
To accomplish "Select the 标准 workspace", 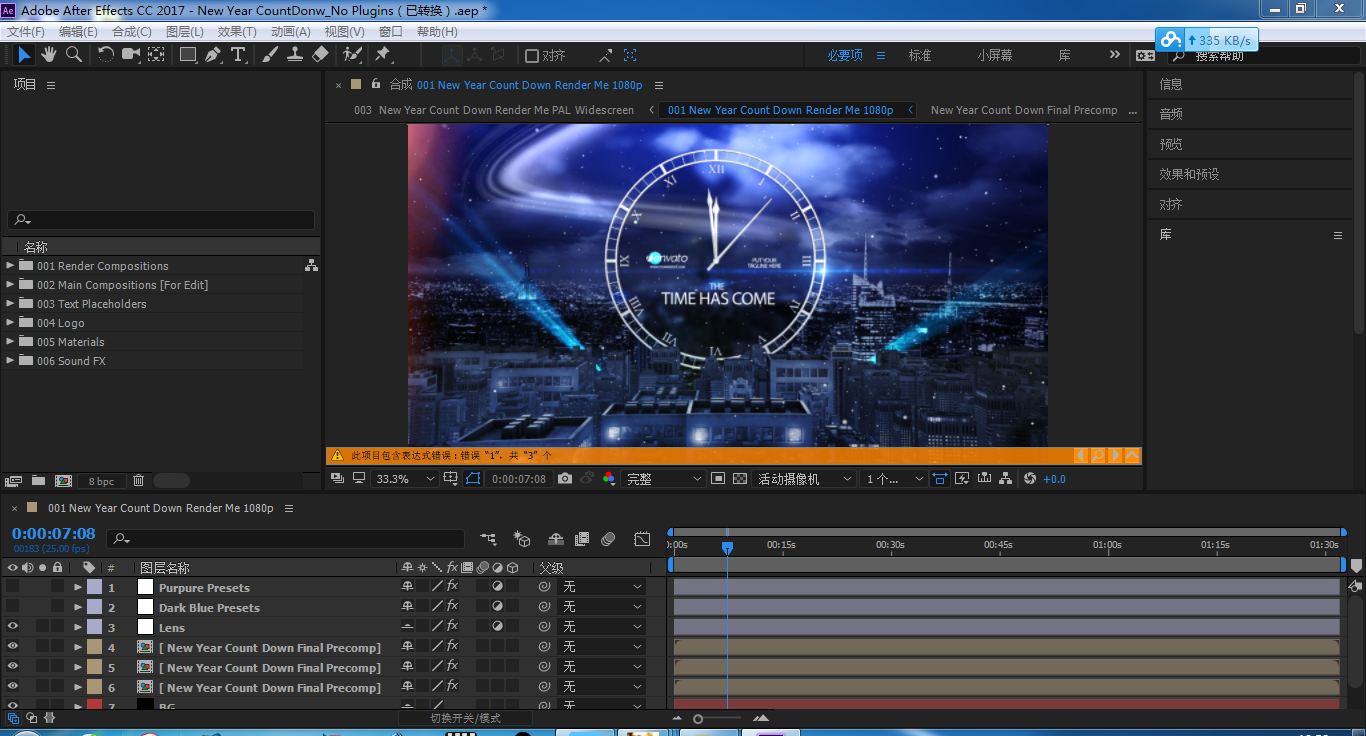I will click(920, 56).
